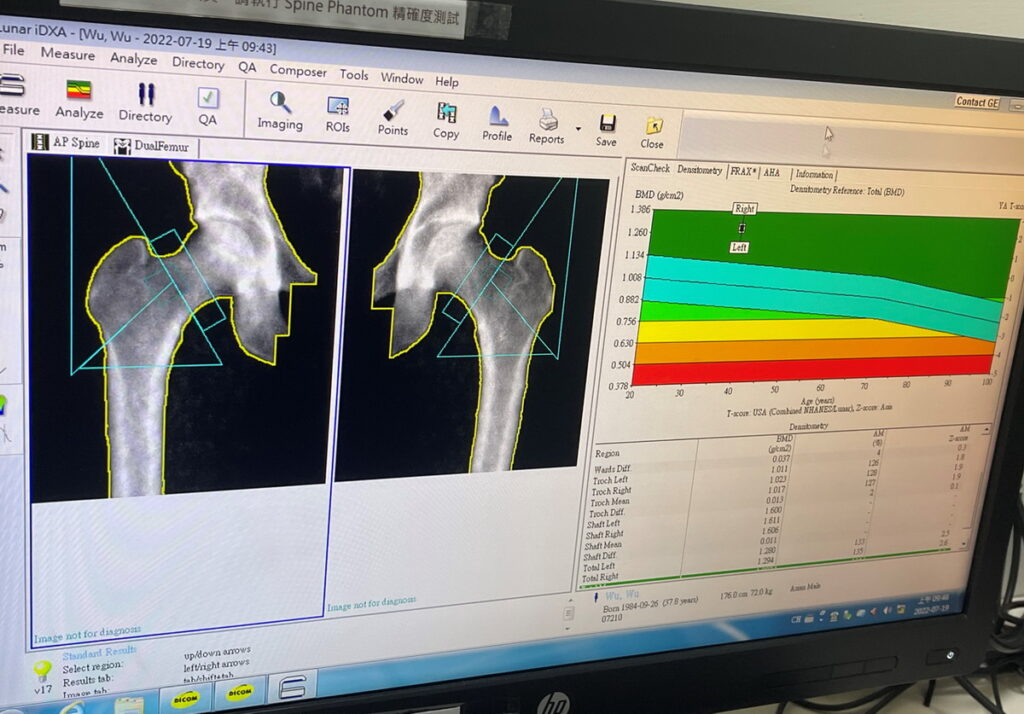Viewport: 1024px width, 714px height.
Task: Click the Contact GE button
Action: click(978, 102)
